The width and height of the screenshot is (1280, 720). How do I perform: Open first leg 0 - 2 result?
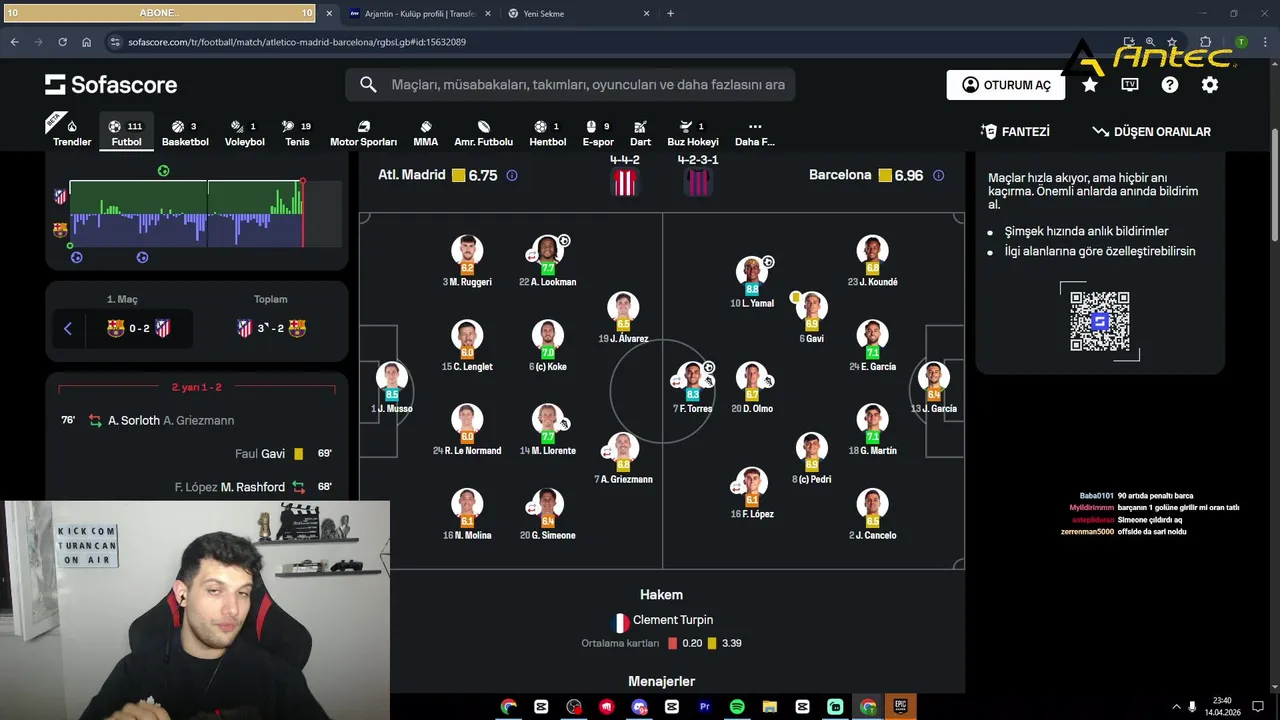[x=139, y=328]
